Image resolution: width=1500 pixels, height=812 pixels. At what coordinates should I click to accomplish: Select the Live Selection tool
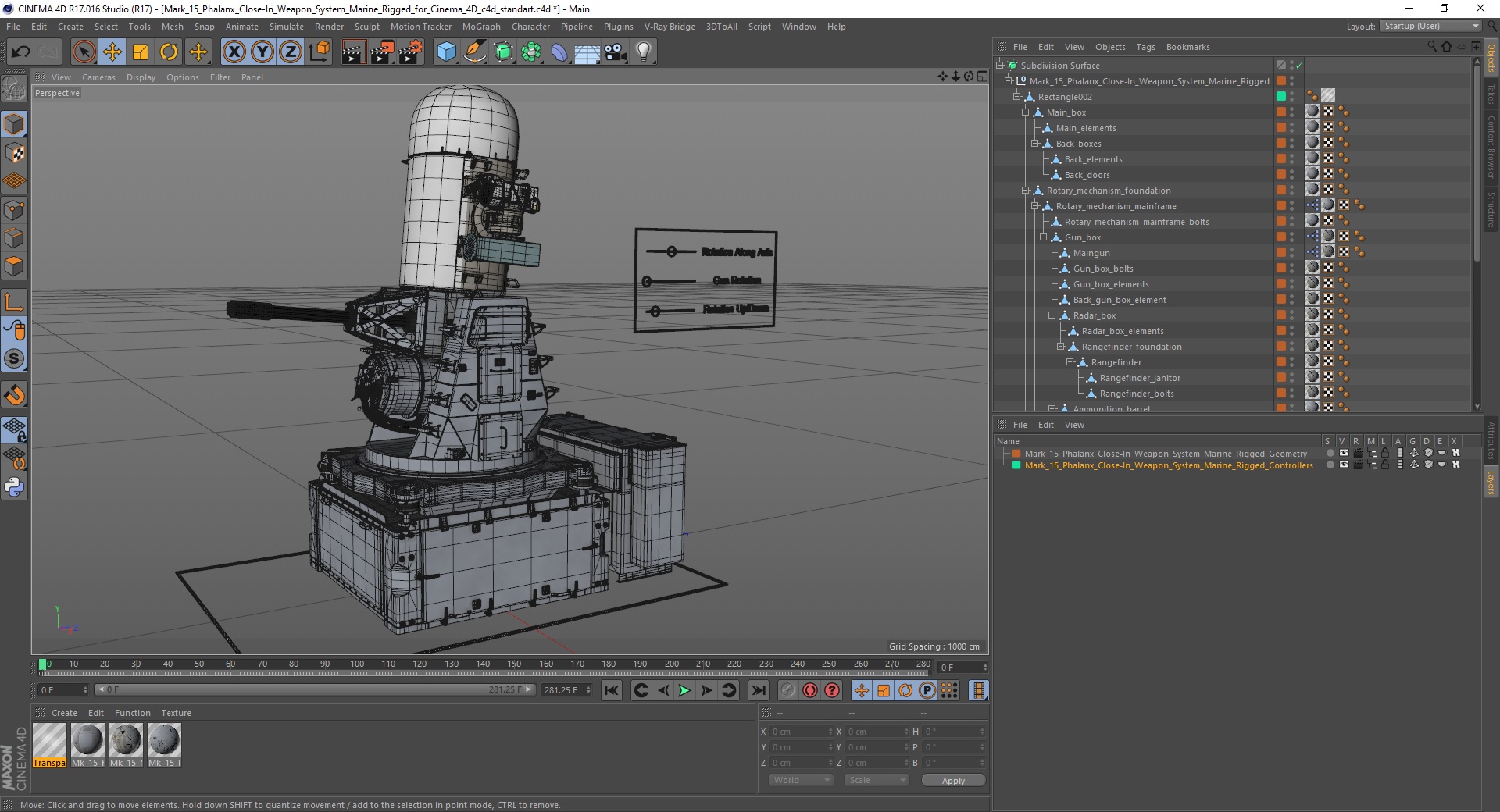pos(84,52)
